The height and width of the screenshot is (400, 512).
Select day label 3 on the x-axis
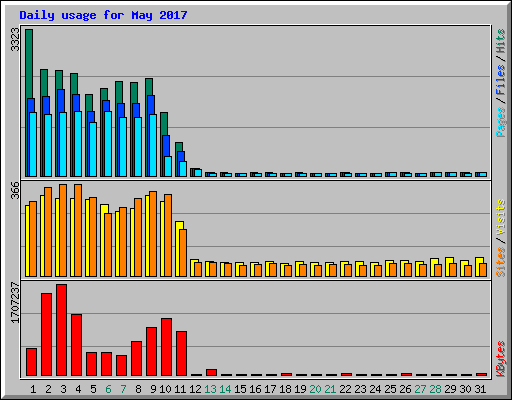pyautogui.click(x=63, y=389)
